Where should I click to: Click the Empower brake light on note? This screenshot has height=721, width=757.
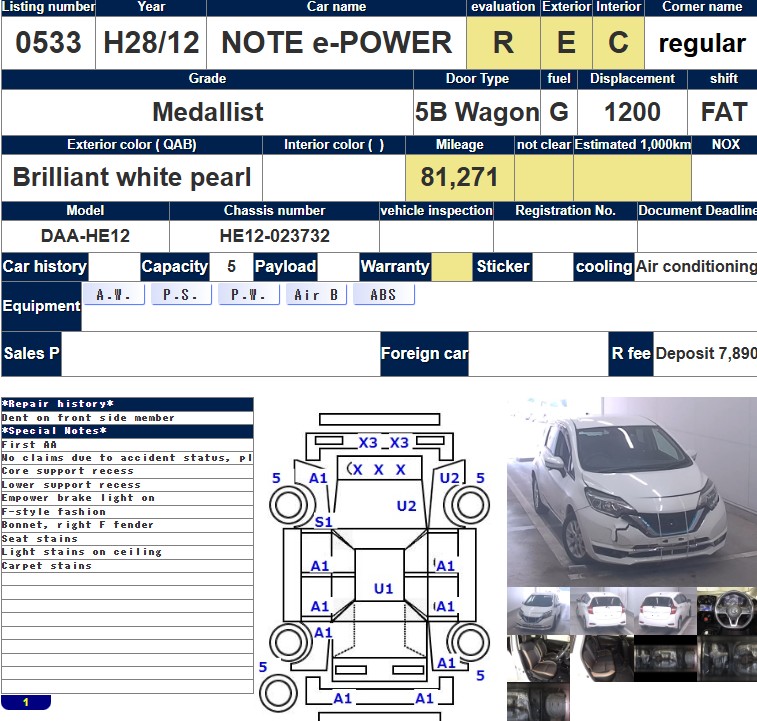[127, 498]
